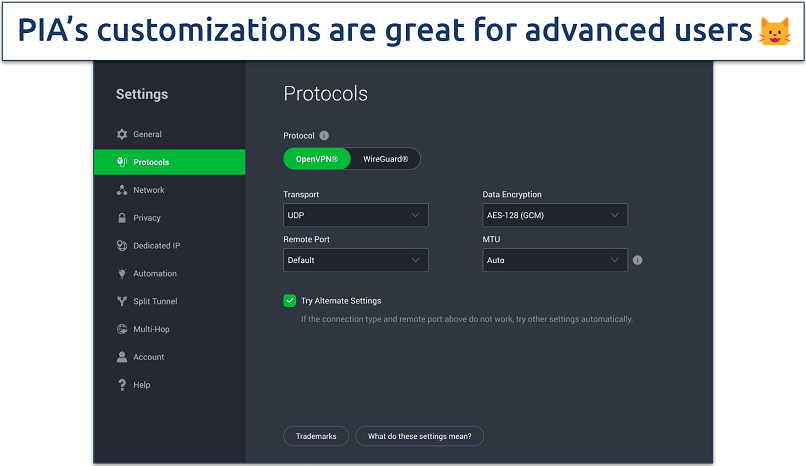806x466 pixels.
Task: Click the Automation lightbulb icon
Action: point(122,274)
